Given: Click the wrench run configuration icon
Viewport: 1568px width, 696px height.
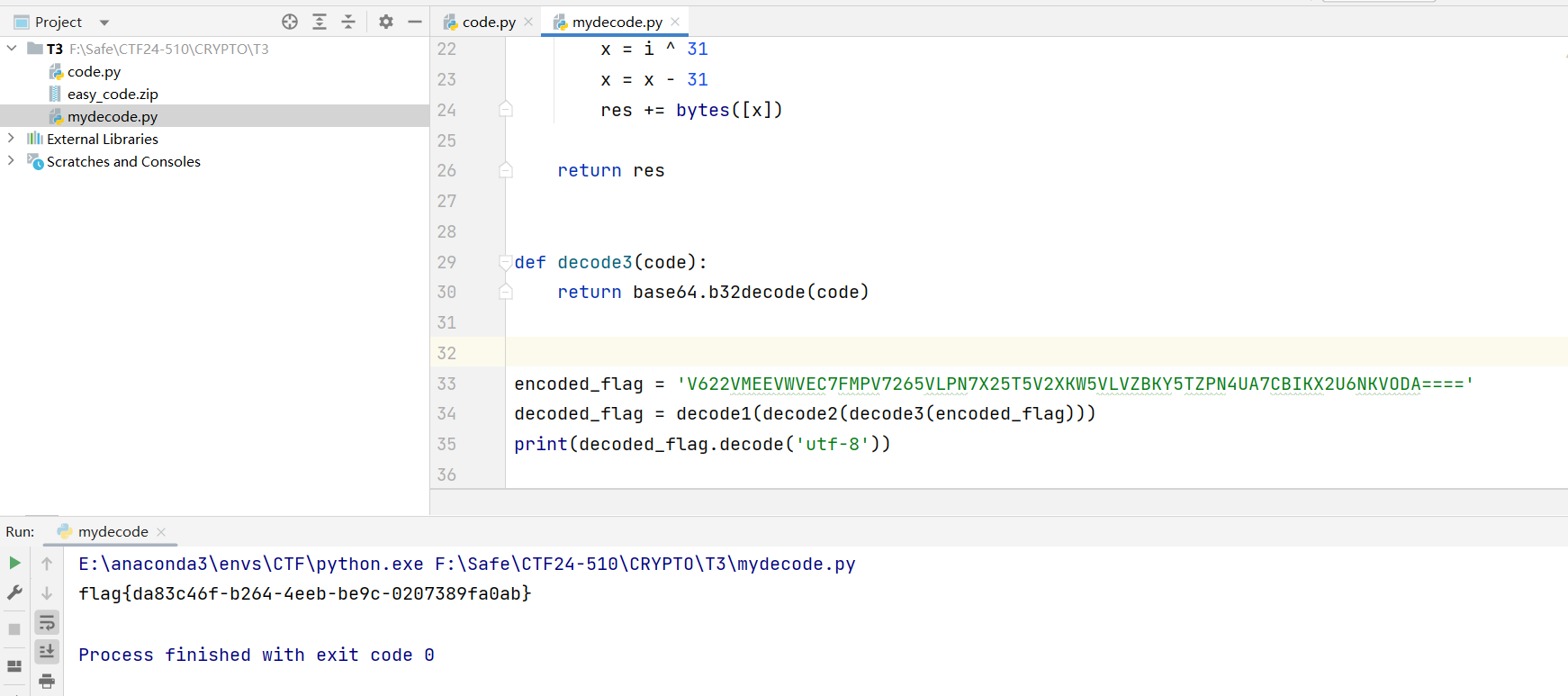Looking at the screenshot, I should [x=14, y=592].
